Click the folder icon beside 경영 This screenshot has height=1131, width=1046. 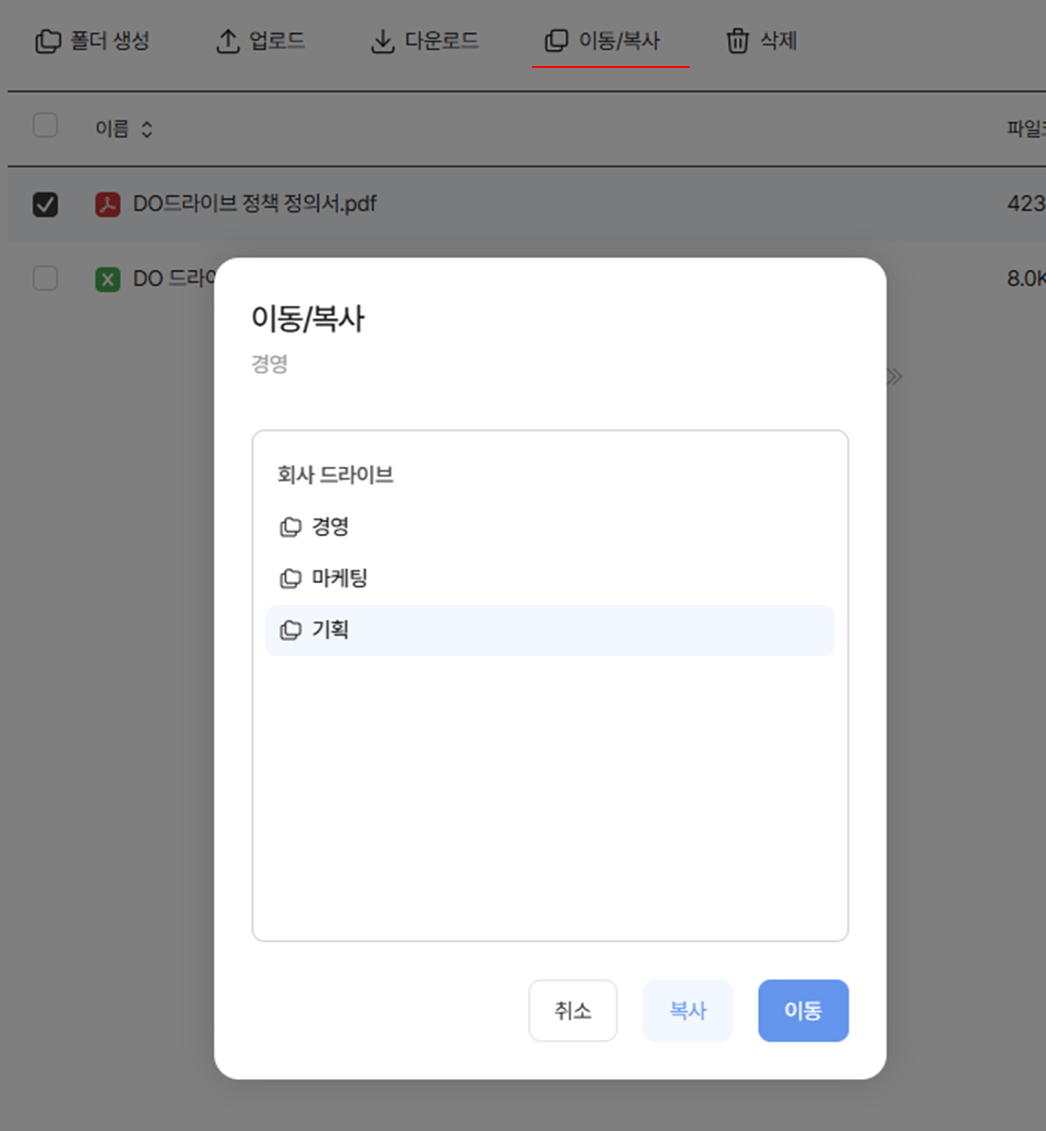click(290, 527)
